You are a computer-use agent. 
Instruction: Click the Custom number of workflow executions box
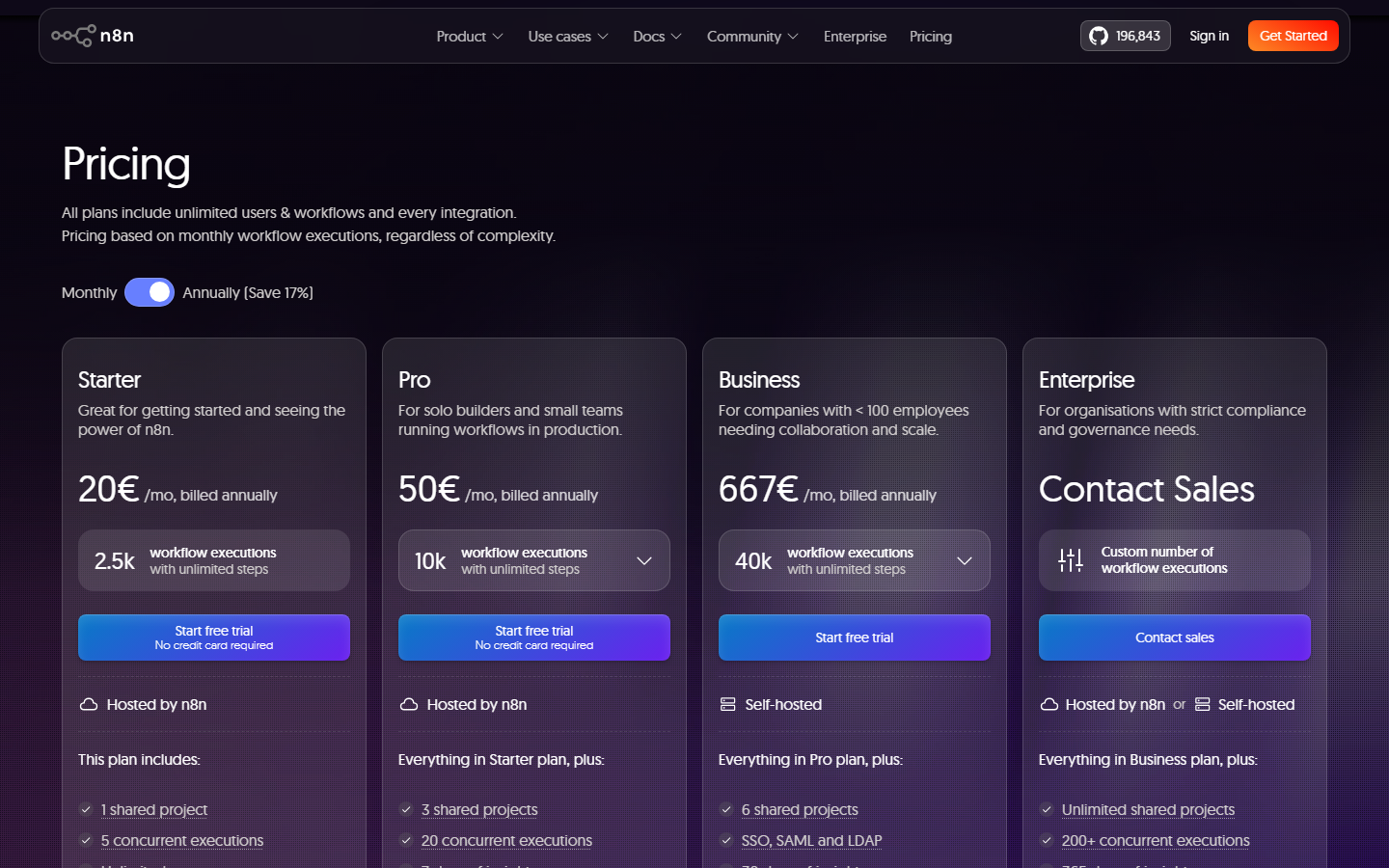[x=1175, y=560]
